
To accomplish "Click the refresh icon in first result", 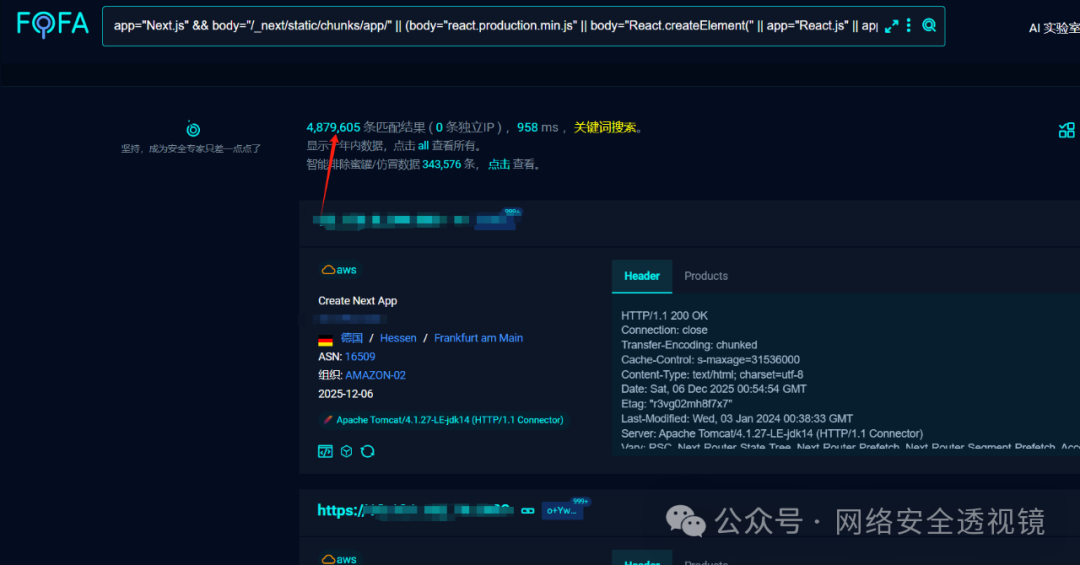I will pyautogui.click(x=368, y=451).
